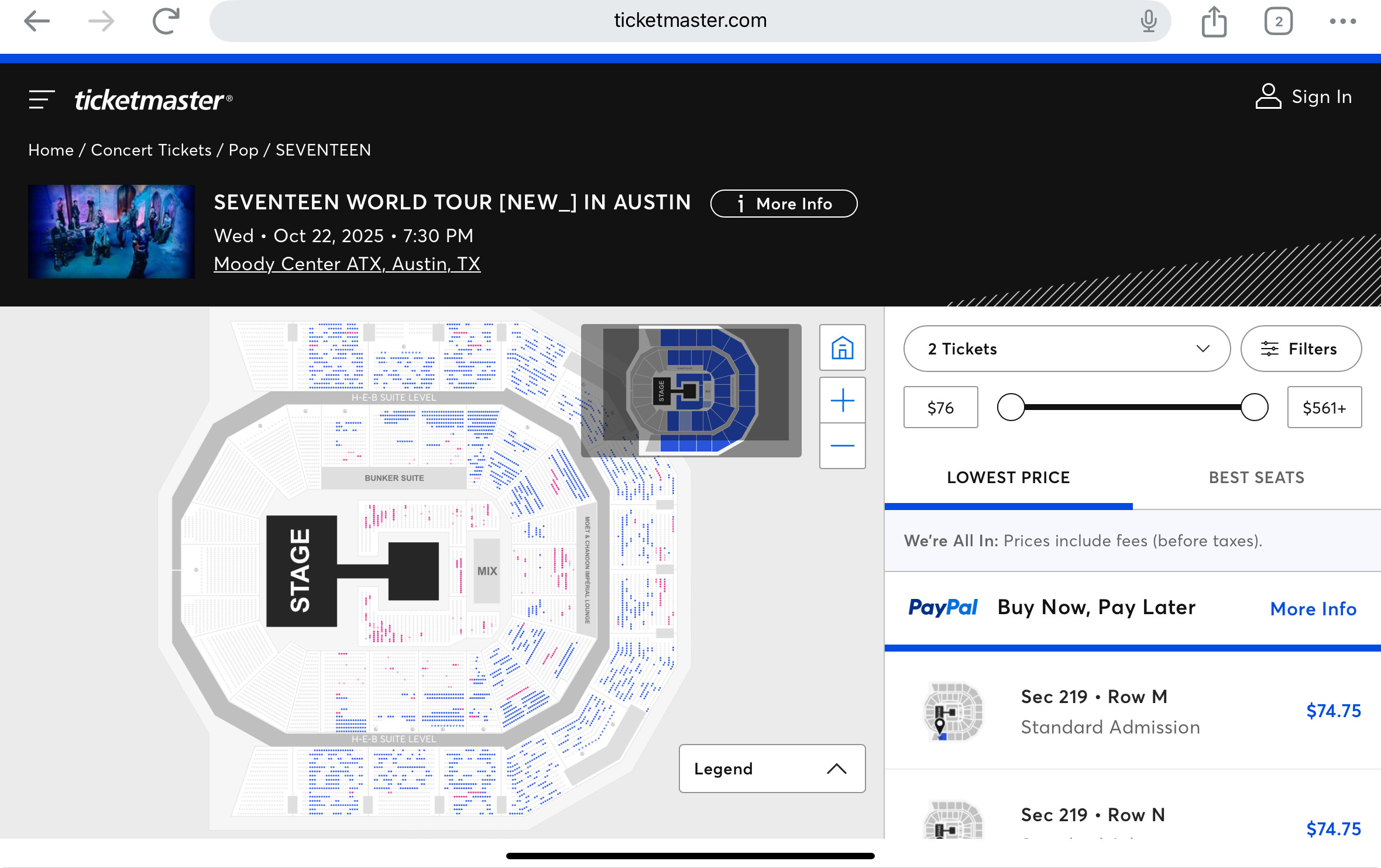The width and height of the screenshot is (1381, 868).
Task: Open the Ticketmaster hamburger menu
Action: coord(42,99)
